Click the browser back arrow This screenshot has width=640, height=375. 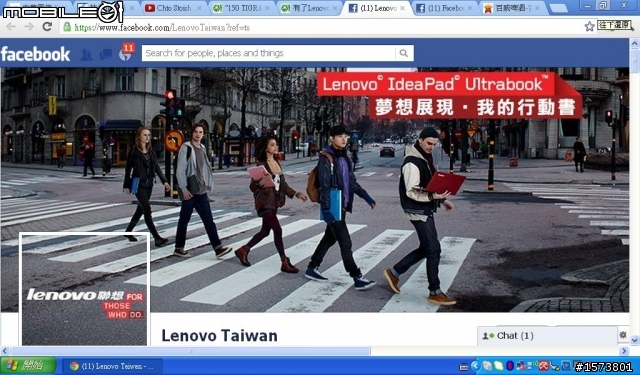click(11, 27)
